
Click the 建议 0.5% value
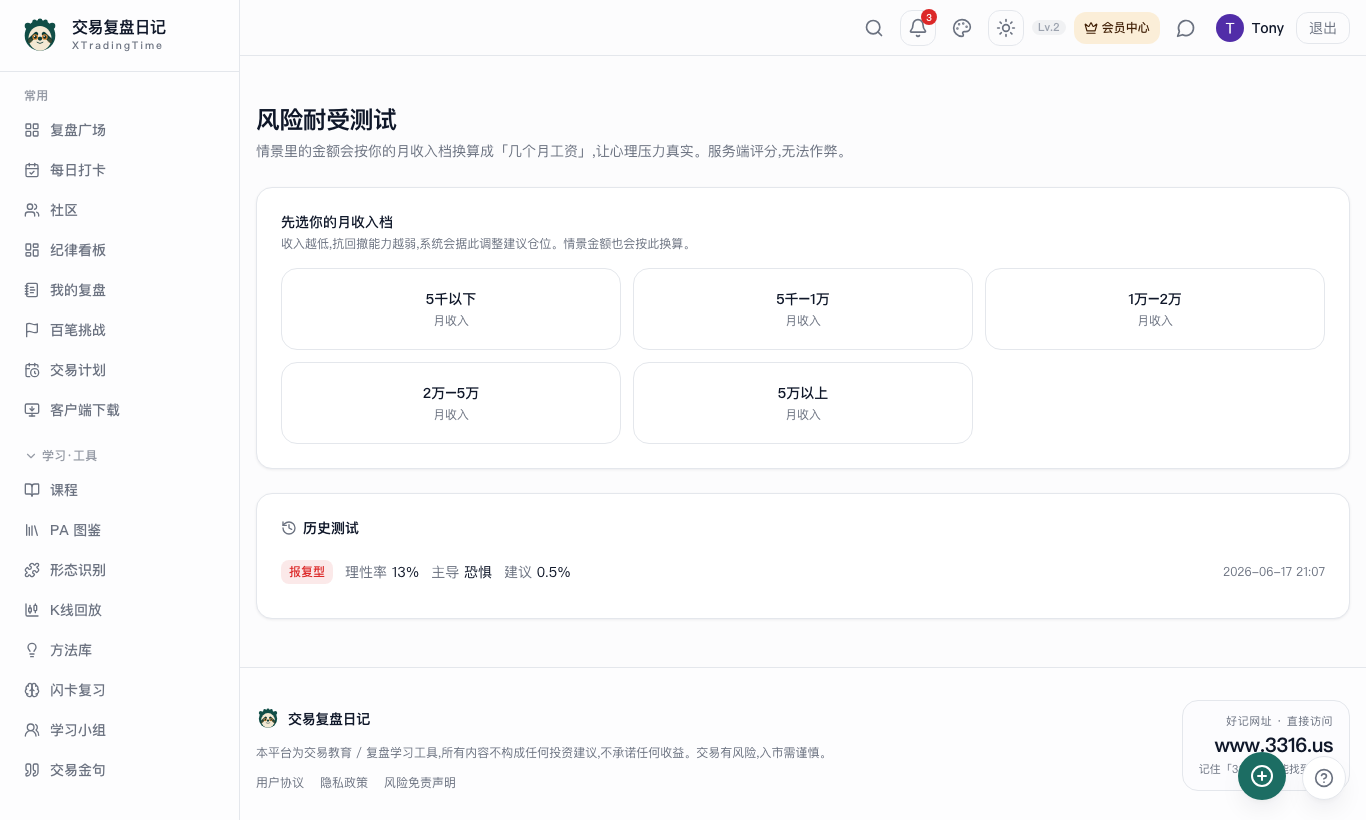pyautogui.click(x=537, y=572)
